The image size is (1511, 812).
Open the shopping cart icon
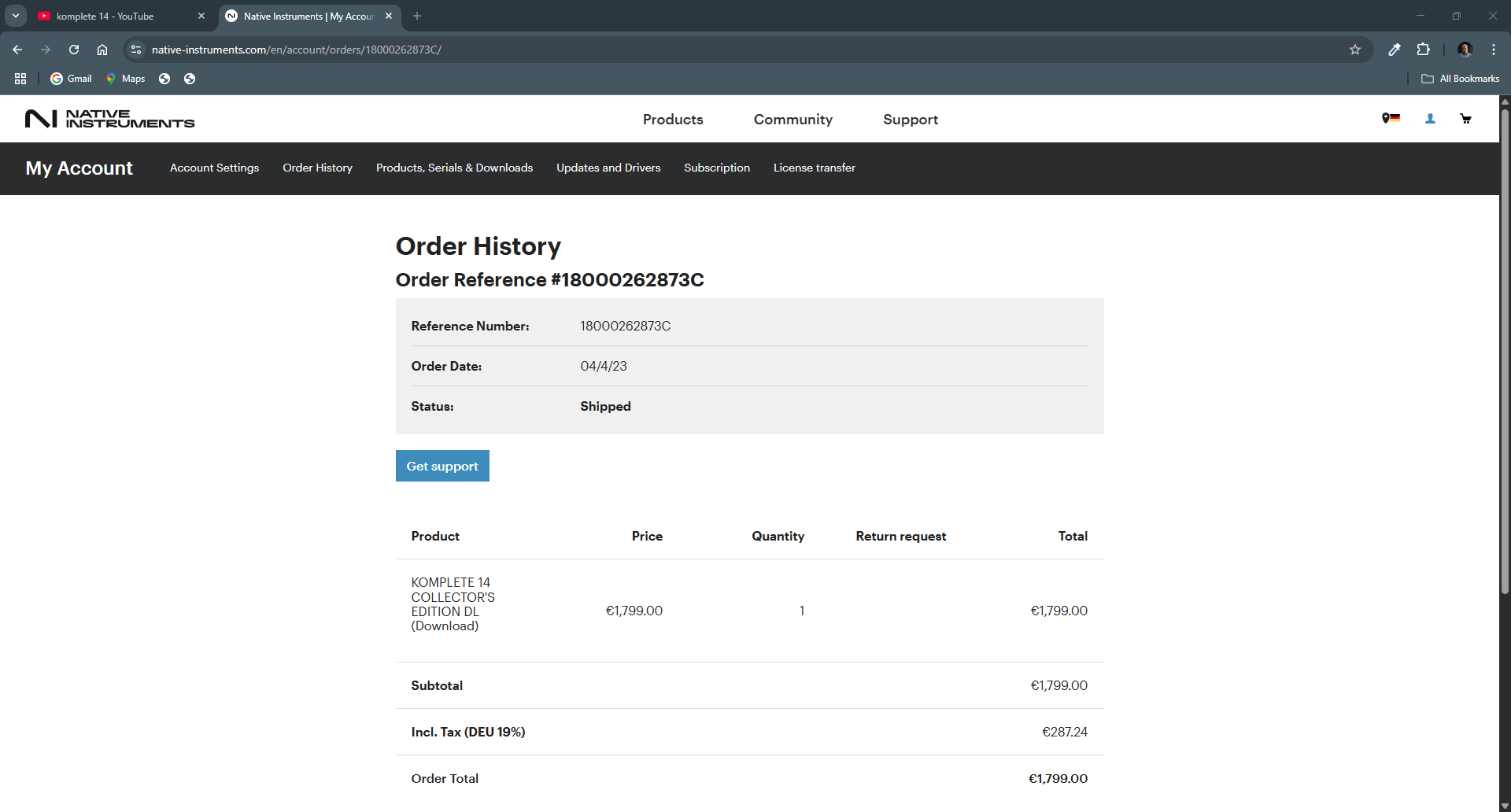1465,119
